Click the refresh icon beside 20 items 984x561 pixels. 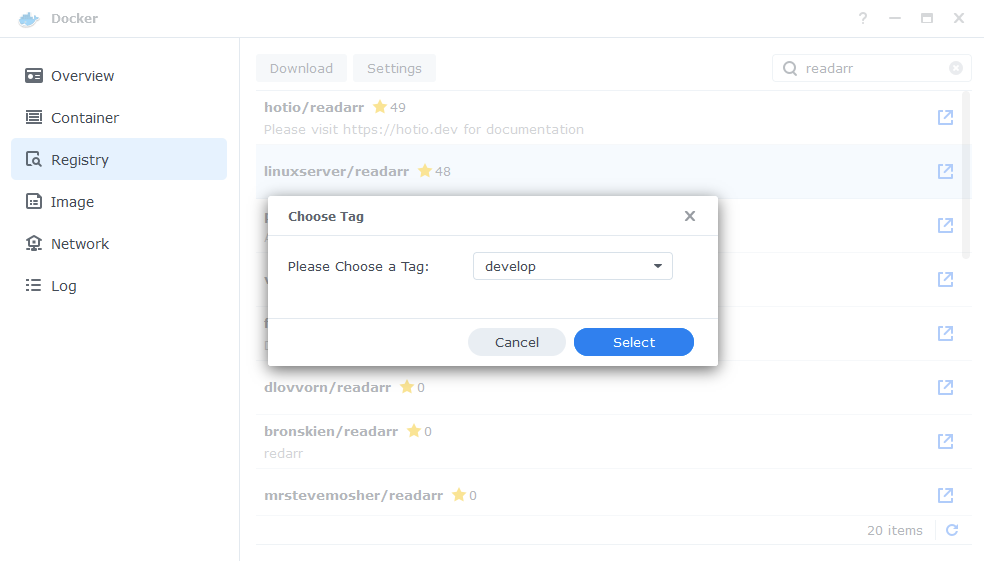(x=952, y=530)
